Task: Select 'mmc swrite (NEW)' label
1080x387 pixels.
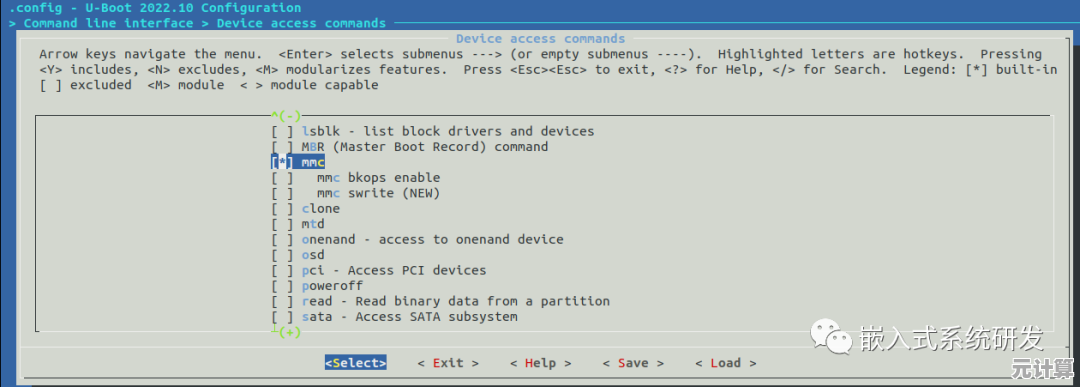Action: [378, 194]
